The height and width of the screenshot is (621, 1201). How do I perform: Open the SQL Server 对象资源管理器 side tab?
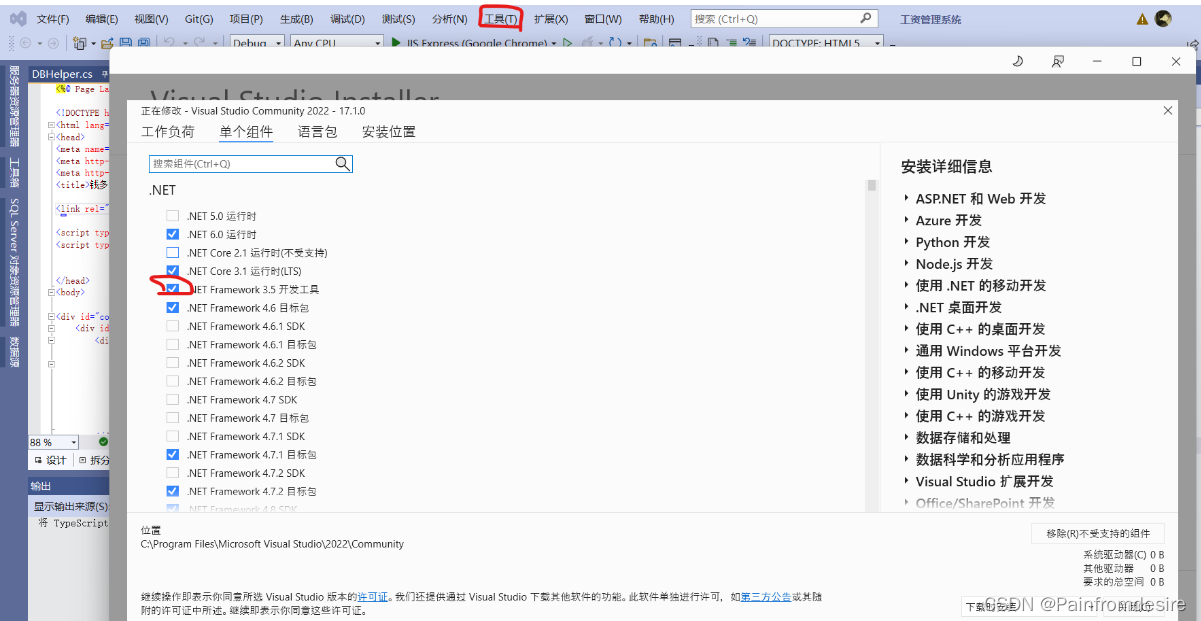pyautogui.click(x=15, y=262)
